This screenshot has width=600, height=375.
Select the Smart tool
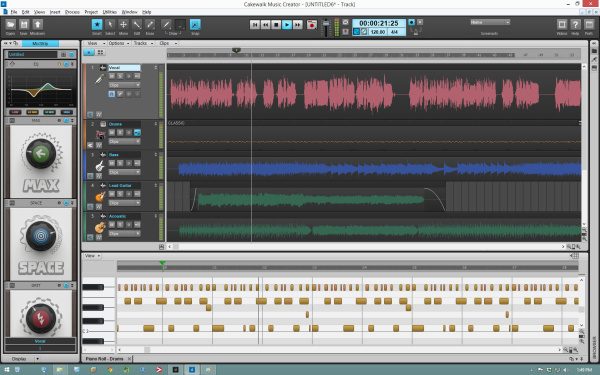tap(97, 24)
